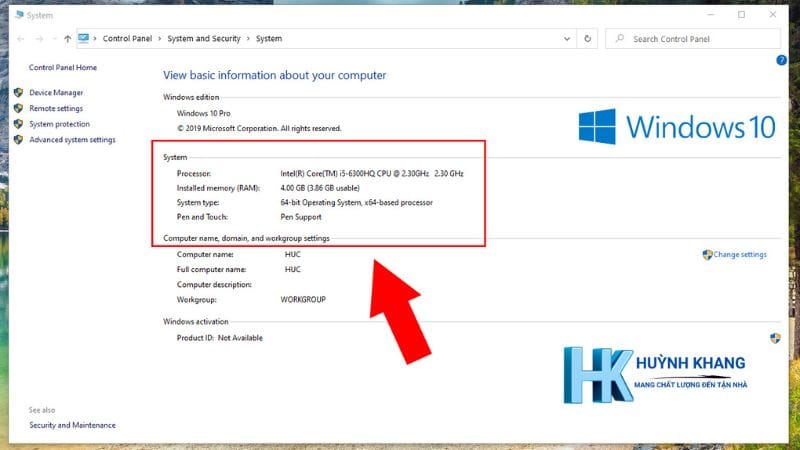Click the processor value i5-6300HQ text
This screenshot has width=800, height=450.
pyautogui.click(x=372, y=173)
